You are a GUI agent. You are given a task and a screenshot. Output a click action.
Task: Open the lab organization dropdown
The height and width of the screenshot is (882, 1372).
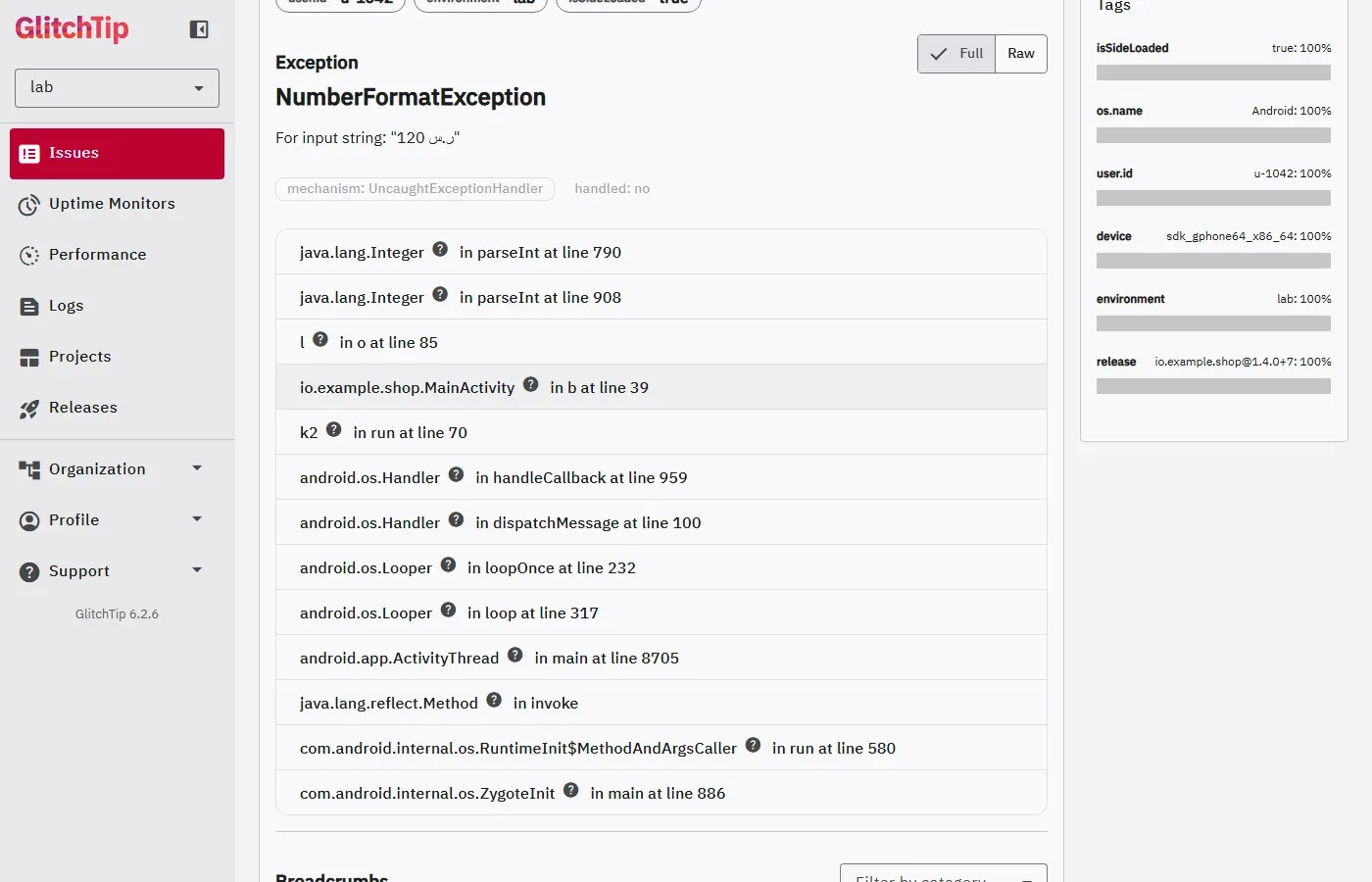click(x=117, y=88)
